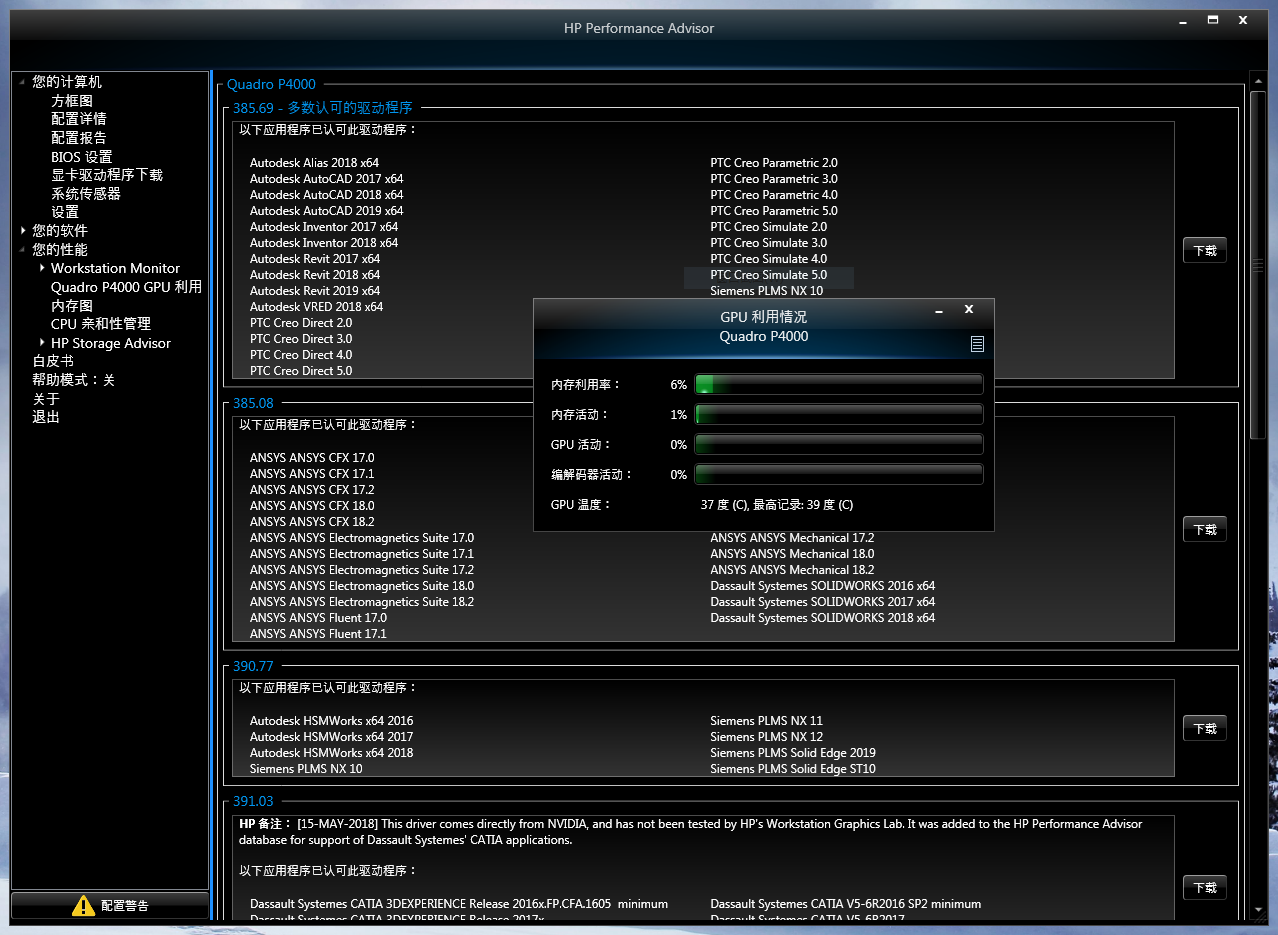This screenshot has height=935, width=1278.
Task: Click 退出 to exit the application
Action: [46, 417]
